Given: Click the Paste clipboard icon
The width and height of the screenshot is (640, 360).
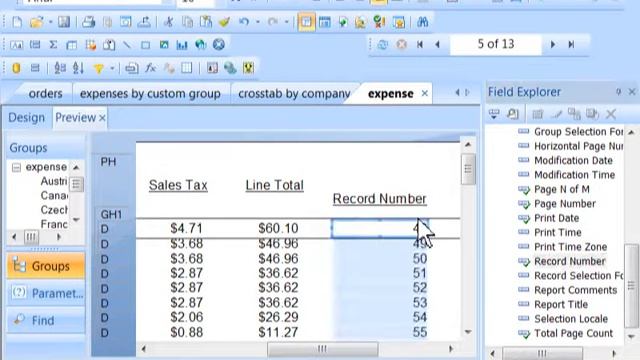Looking at the screenshot, I should (x=206, y=22).
